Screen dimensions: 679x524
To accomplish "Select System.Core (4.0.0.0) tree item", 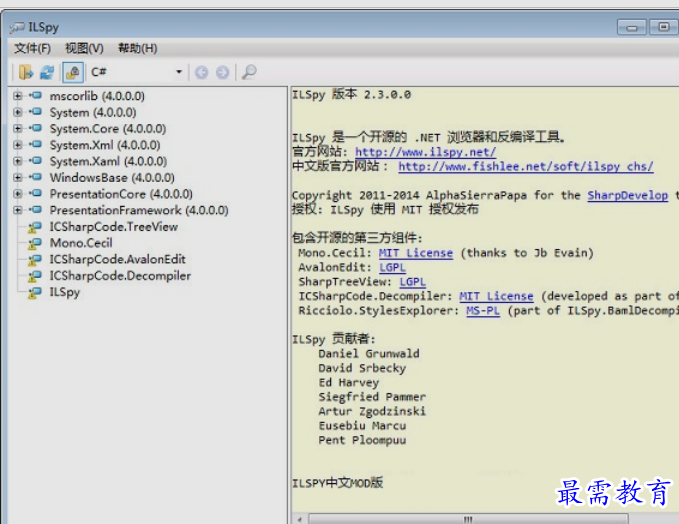I will pyautogui.click(x=108, y=129).
